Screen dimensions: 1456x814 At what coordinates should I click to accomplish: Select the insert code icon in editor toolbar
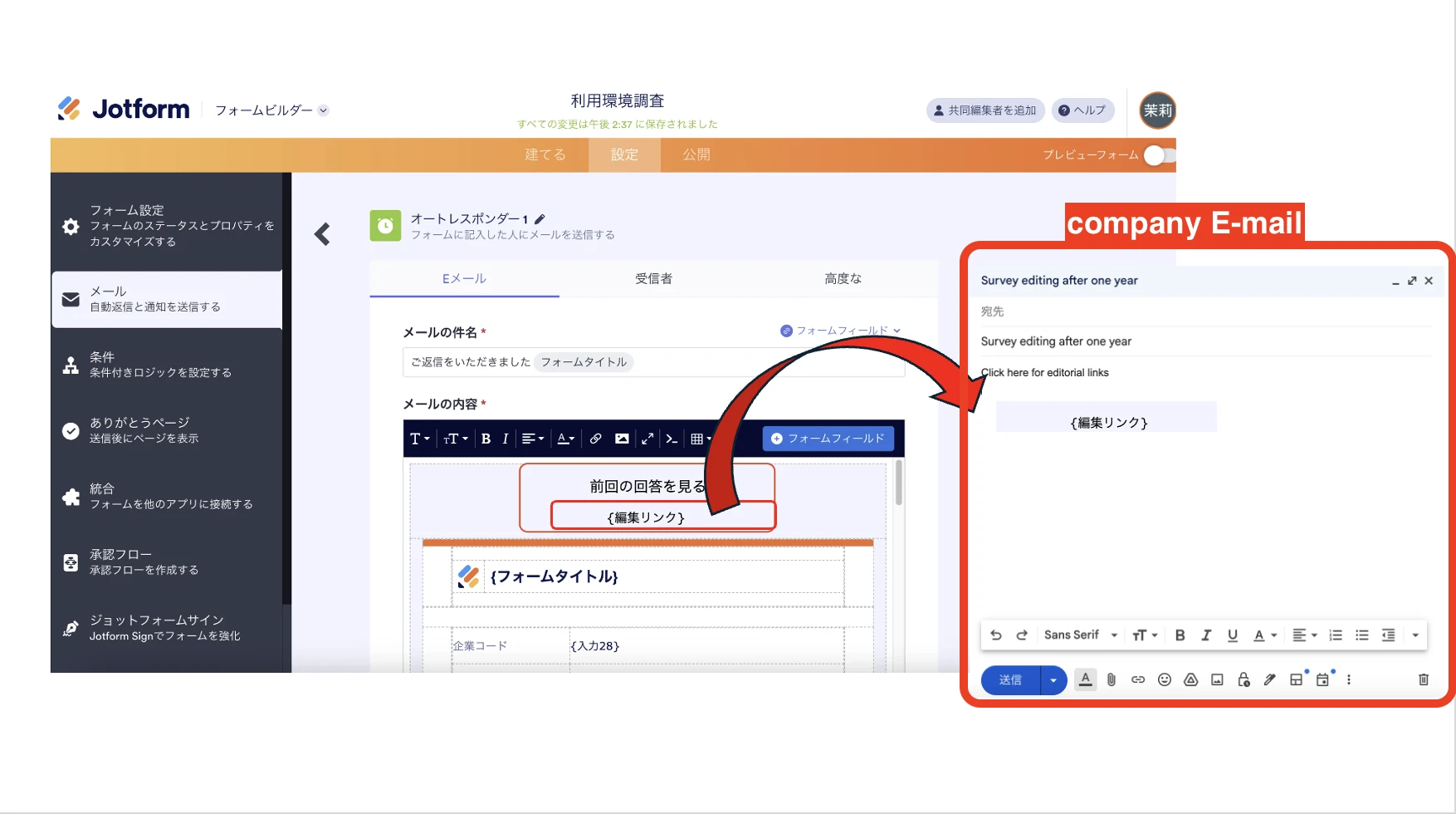pos(672,439)
